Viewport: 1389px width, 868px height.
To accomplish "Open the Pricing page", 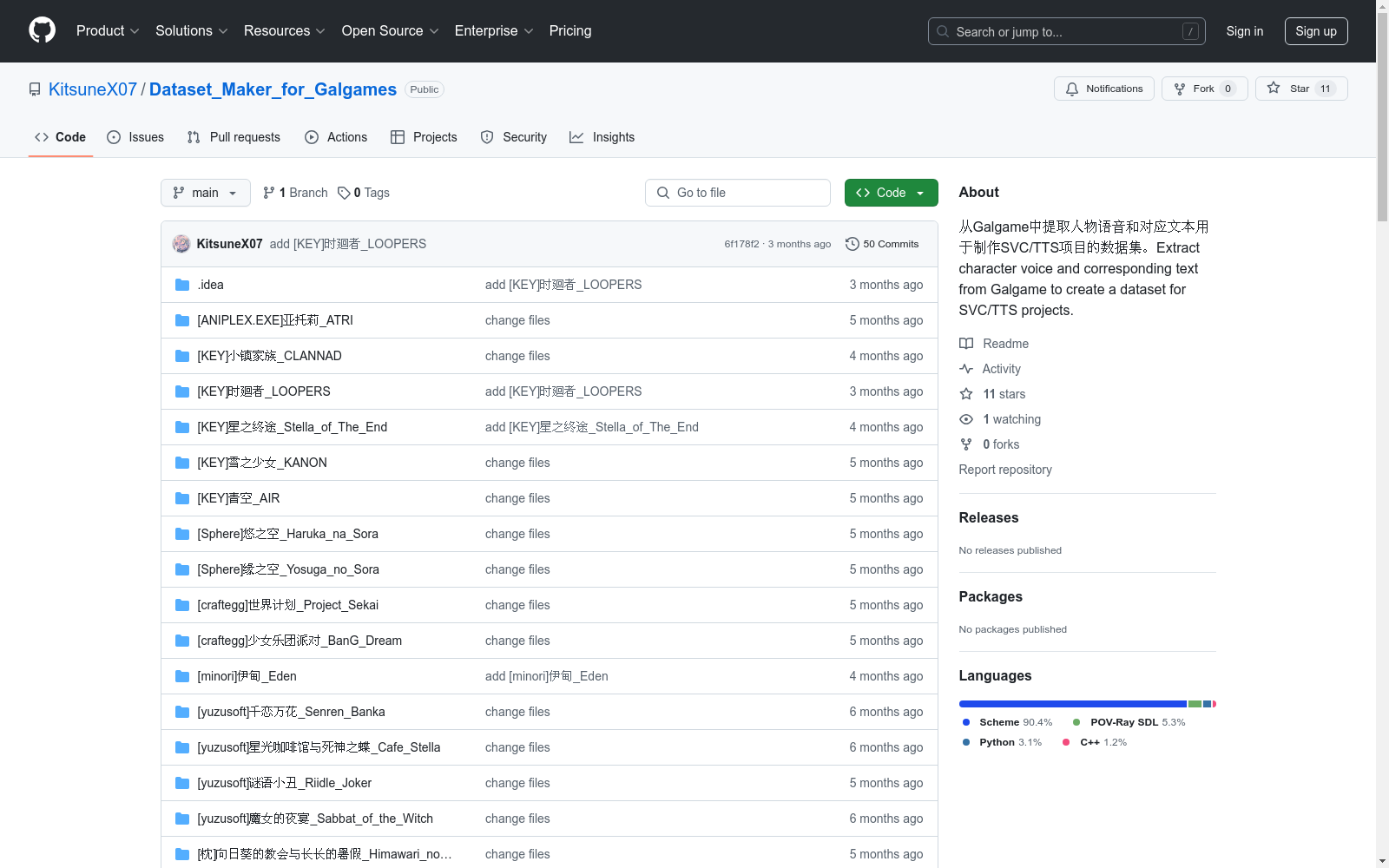I will click(x=570, y=30).
